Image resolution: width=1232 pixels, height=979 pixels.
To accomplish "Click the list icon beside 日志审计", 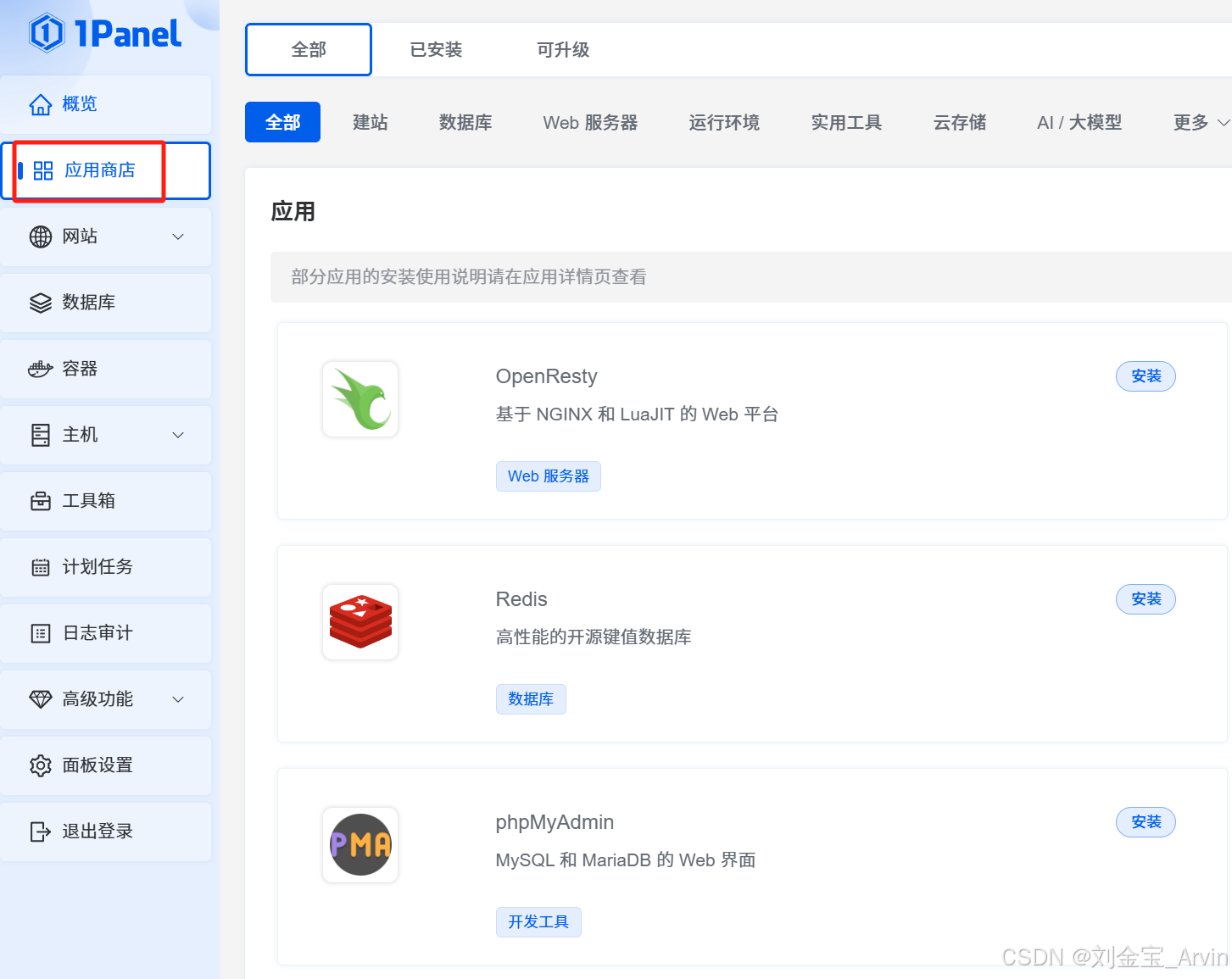I will coord(41,633).
